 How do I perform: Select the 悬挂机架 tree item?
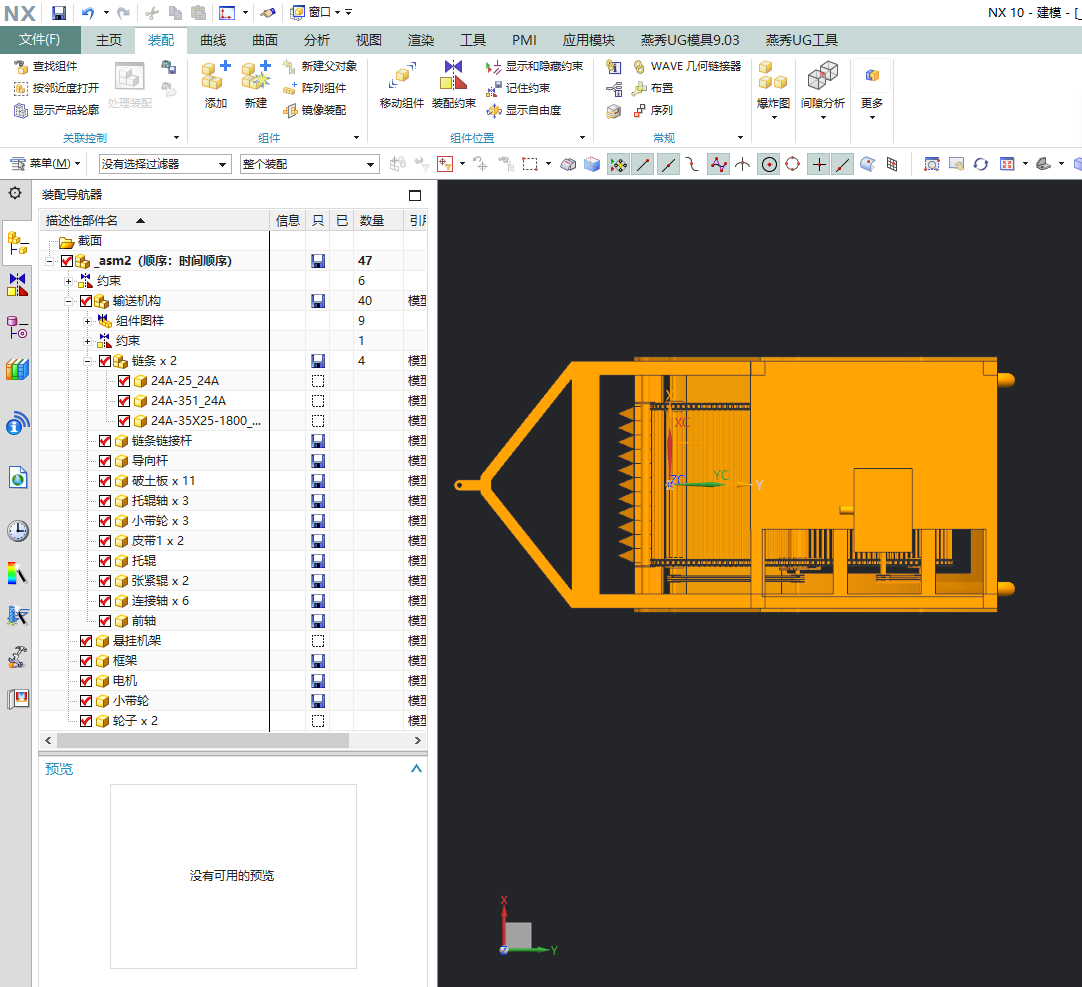tap(136, 641)
